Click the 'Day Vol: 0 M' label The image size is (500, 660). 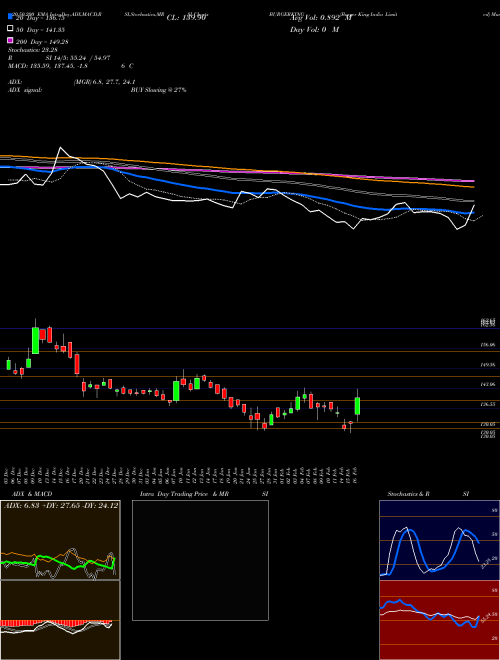pos(314,30)
